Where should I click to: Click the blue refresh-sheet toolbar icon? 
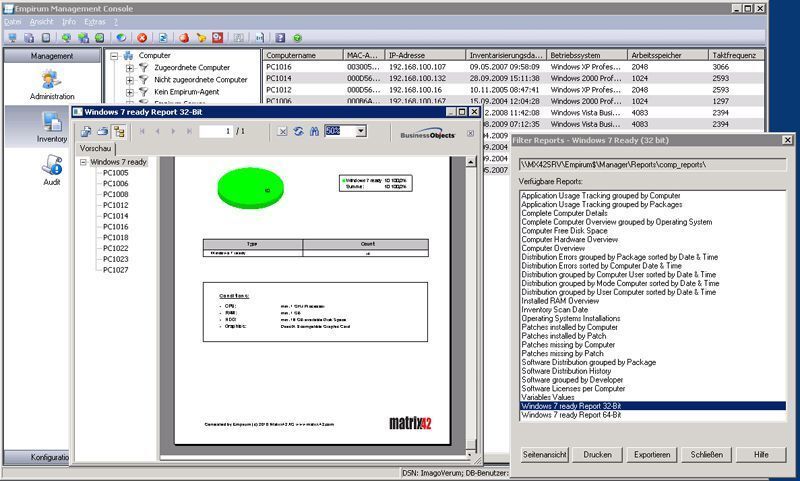point(163,38)
